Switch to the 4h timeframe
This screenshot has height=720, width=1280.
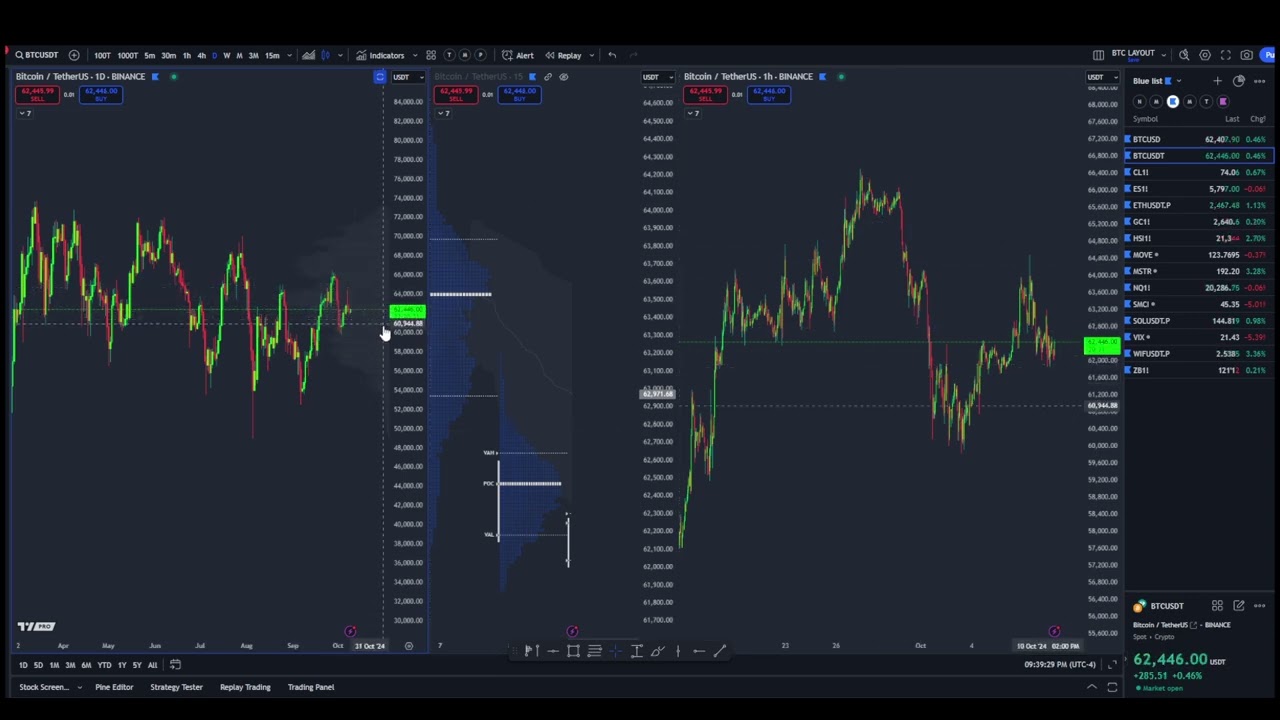click(x=201, y=55)
